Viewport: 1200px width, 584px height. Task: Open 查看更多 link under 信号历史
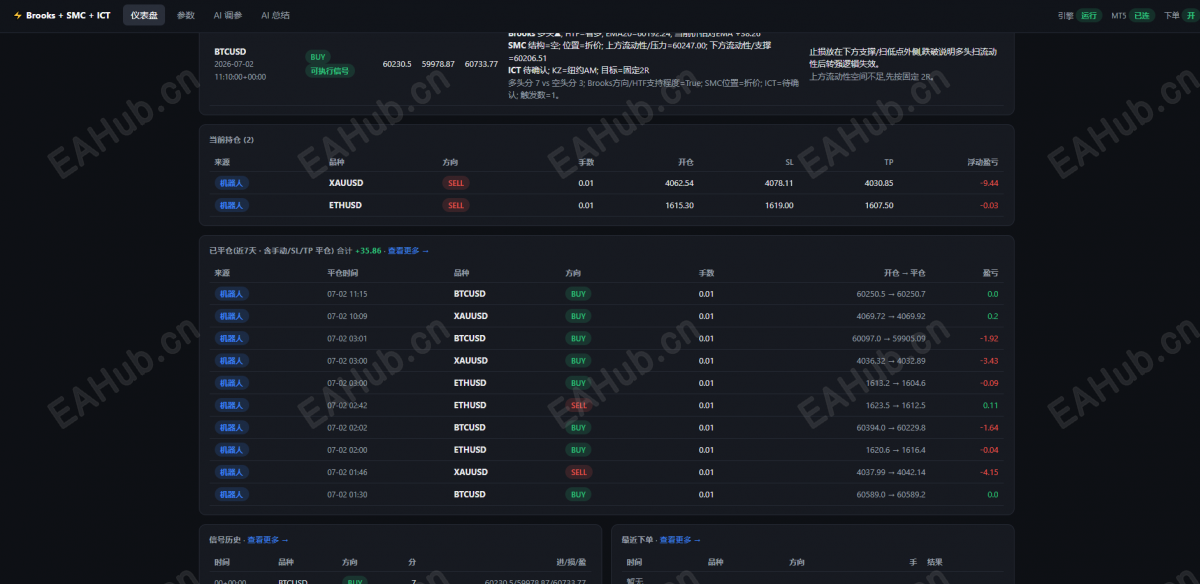click(268, 540)
